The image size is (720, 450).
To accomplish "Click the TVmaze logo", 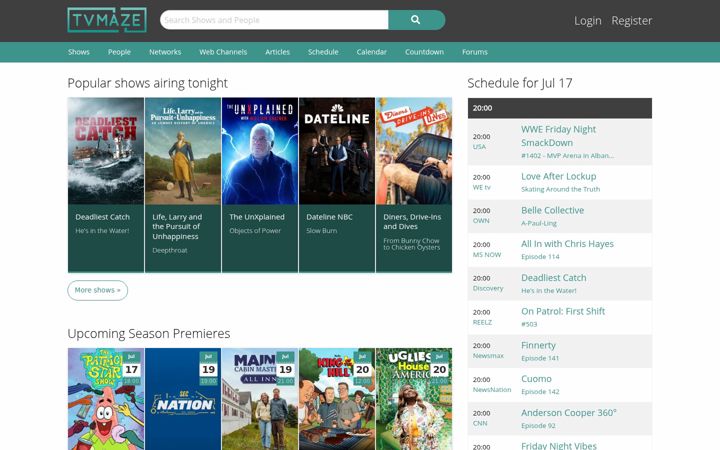I will (107, 20).
